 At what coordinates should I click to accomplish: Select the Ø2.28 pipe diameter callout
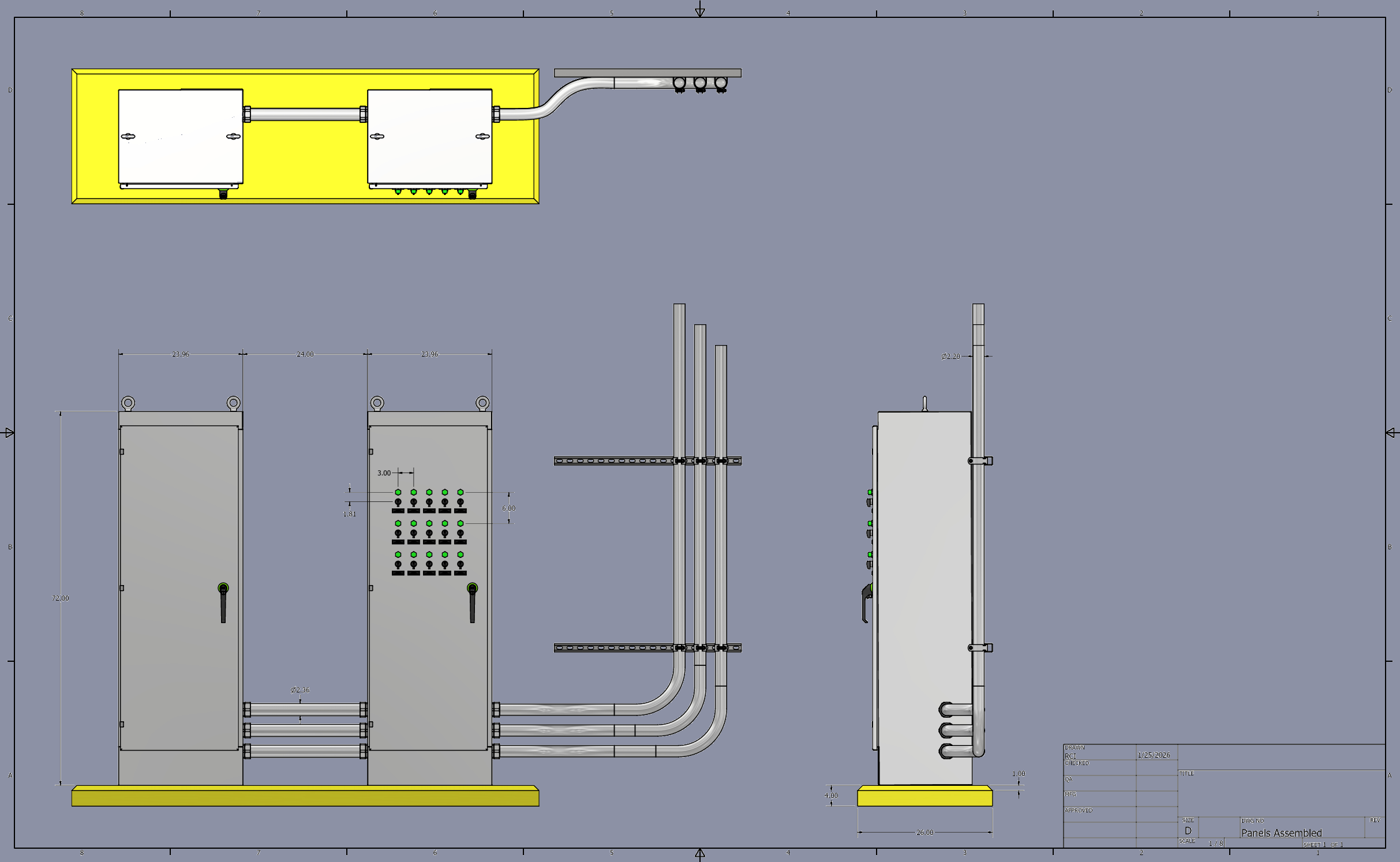(x=949, y=357)
